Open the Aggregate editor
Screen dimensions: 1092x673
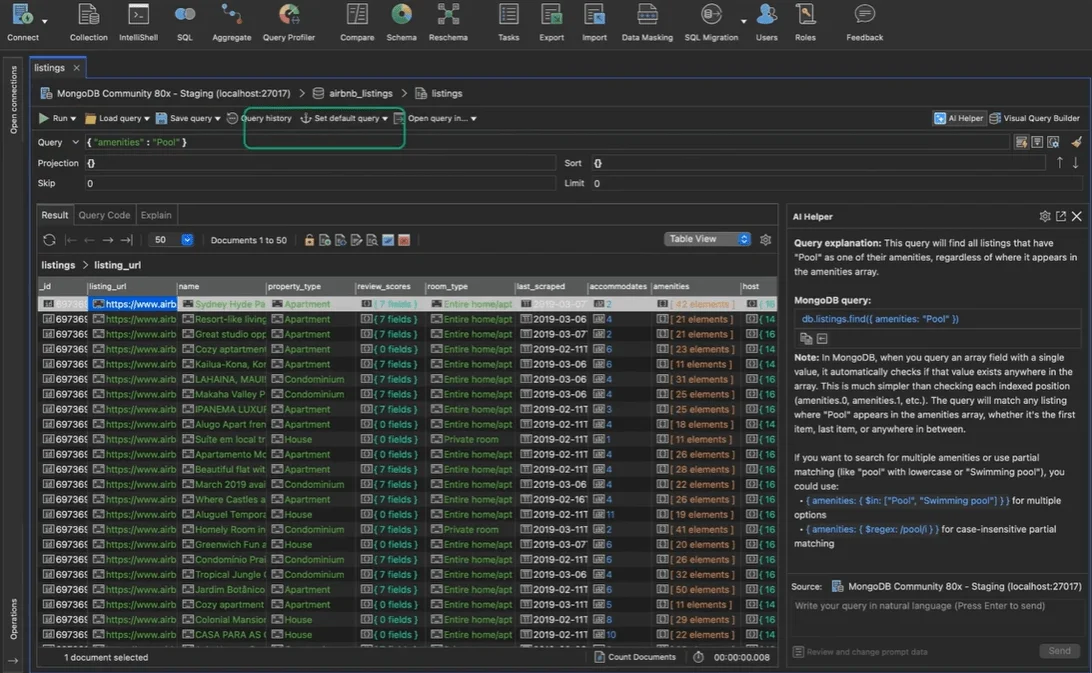[x=231, y=22]
